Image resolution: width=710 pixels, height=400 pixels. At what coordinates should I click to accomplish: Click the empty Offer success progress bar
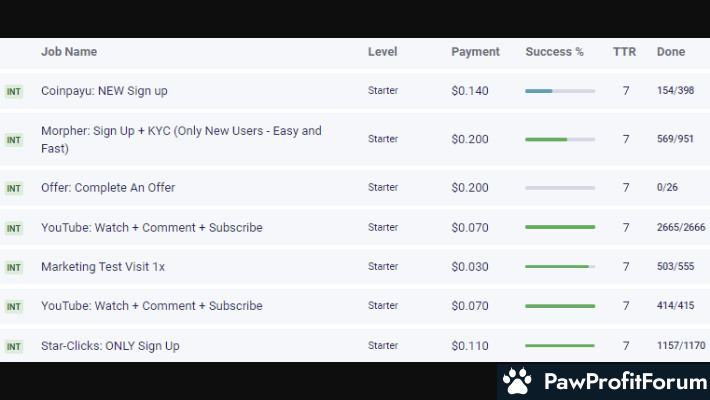coord(560,188)
